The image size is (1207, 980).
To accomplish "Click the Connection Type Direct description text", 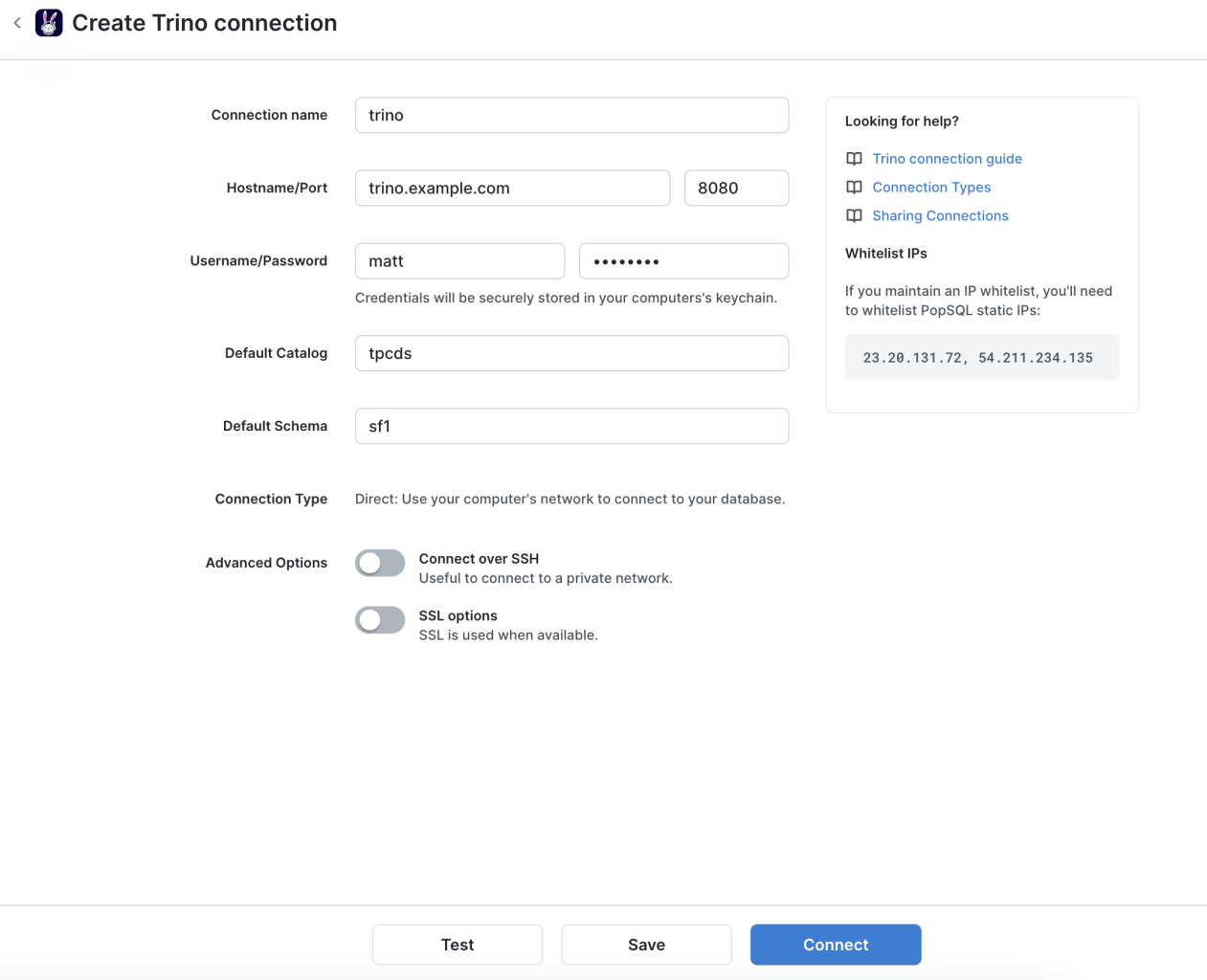I will 570,500.
